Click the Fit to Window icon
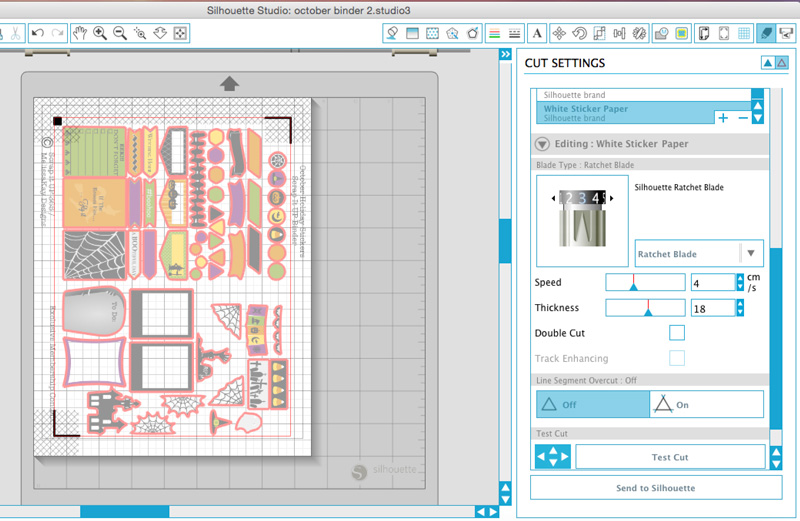 coord(180,34)
